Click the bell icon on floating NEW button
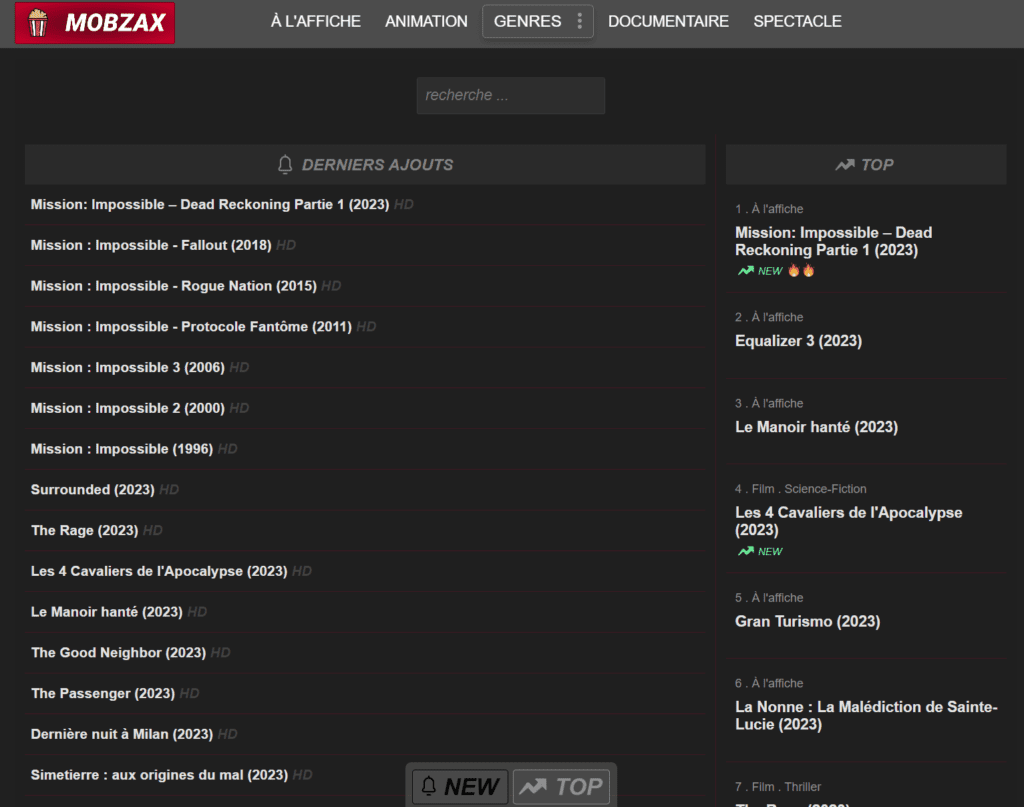The height and width of the screenshot is (807, 1024). click(x=429, y=787)
